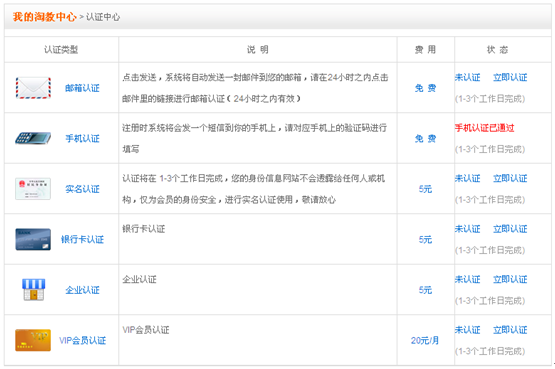Click the 认证中心 breadcrumb text
The height and width of the screenshot is (369, 555).
click(103, 17)
